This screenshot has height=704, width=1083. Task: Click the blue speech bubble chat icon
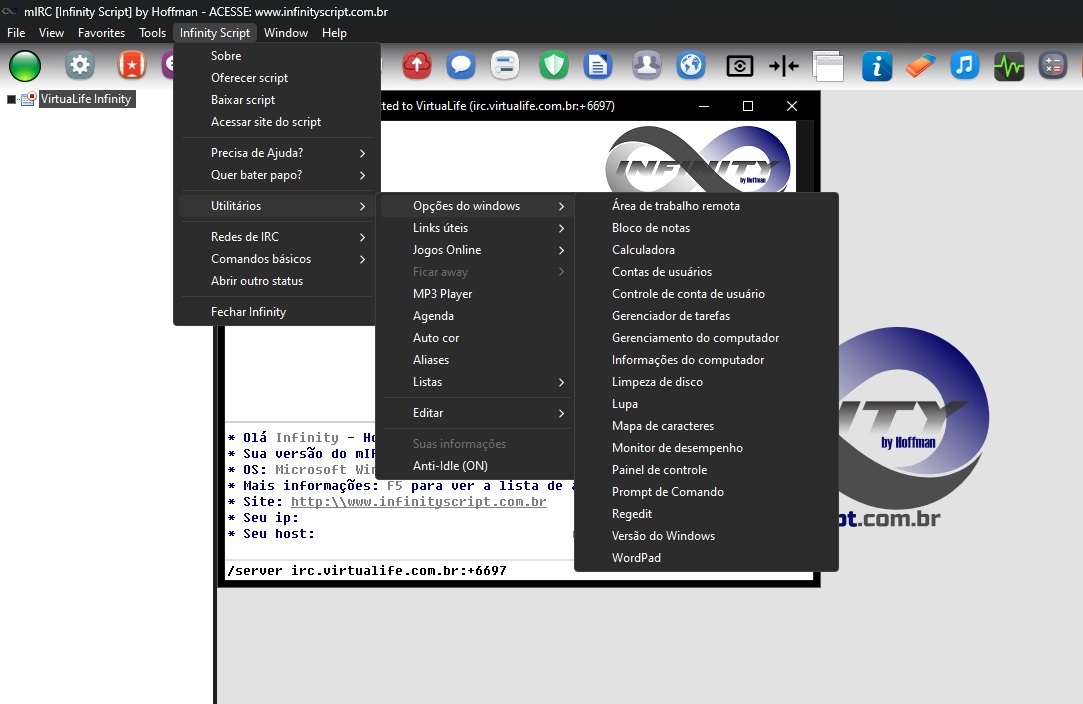460,66
